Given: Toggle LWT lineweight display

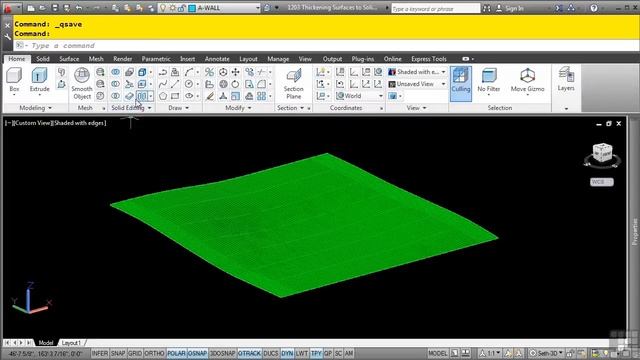Looking at the screenshot, I should click(302, 353).
